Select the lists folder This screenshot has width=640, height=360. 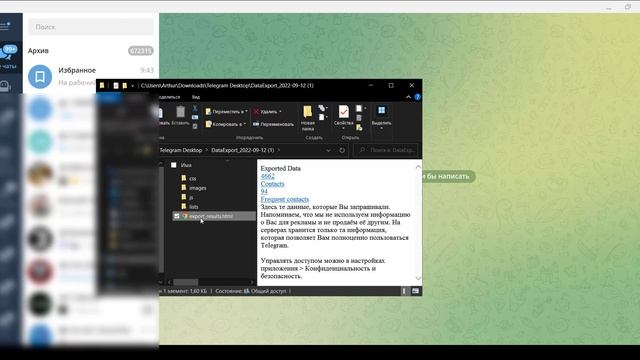click(x=193, y=207)
